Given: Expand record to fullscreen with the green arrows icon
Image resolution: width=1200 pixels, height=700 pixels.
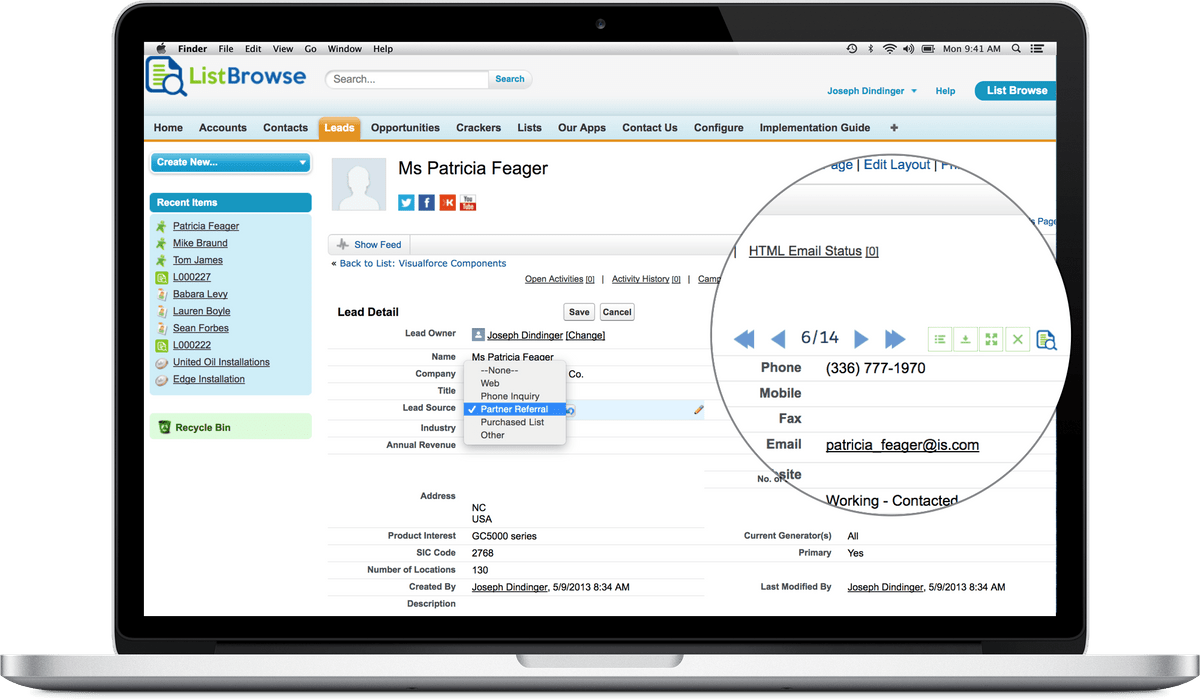Looking at the screenshot, I should tap(991, 339).
